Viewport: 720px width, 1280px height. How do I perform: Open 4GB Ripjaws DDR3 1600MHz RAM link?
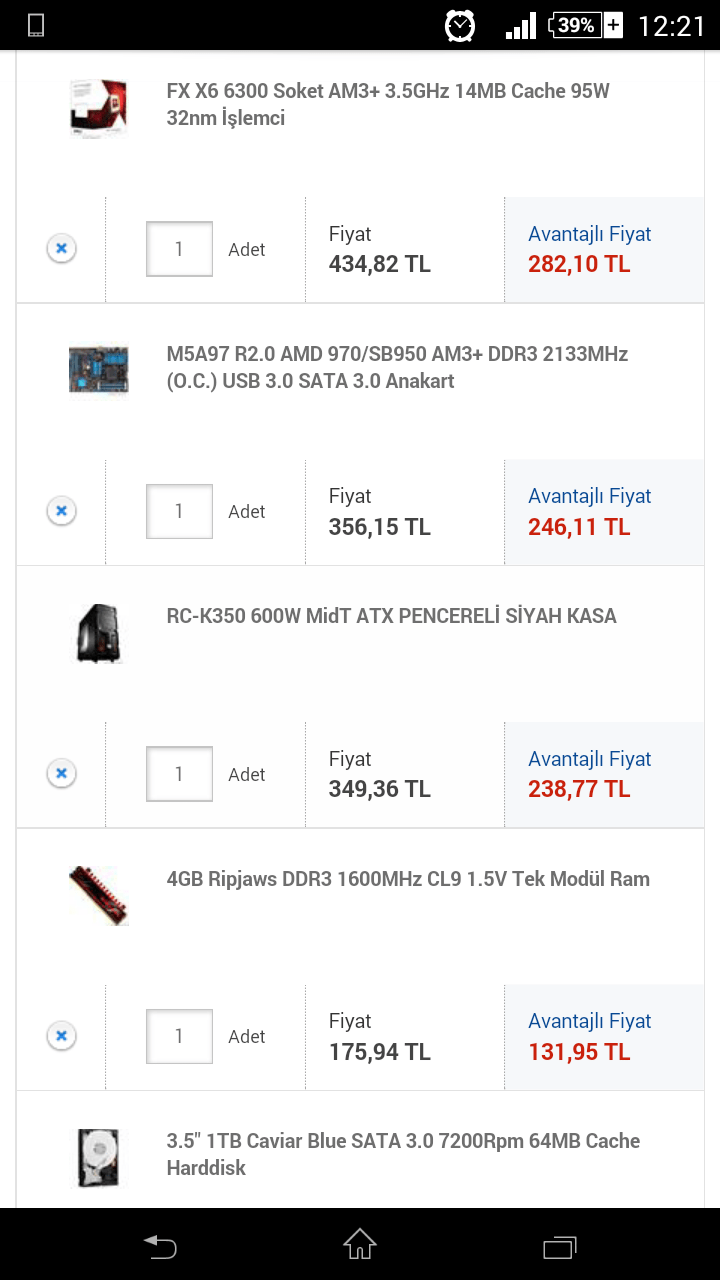click(408, 879)
